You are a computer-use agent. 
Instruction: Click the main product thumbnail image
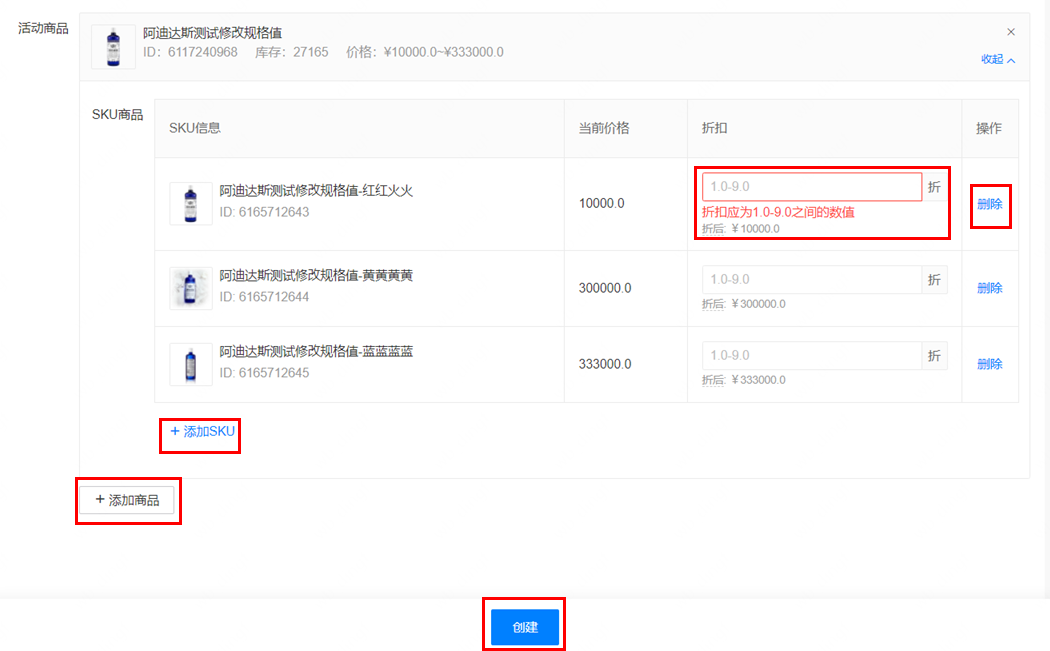tap(113, 47)
